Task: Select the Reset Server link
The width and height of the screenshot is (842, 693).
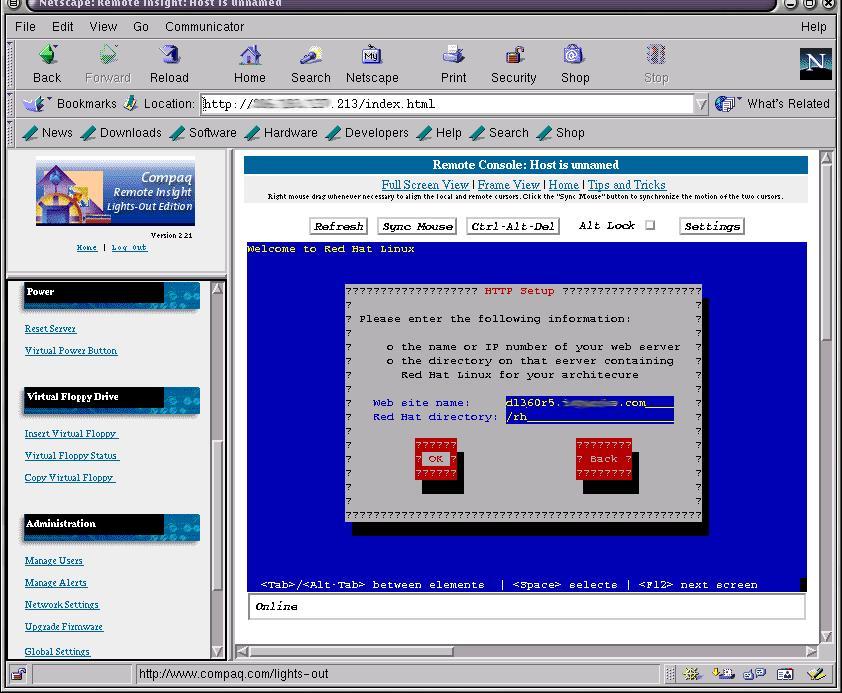Action: [50, 328]
